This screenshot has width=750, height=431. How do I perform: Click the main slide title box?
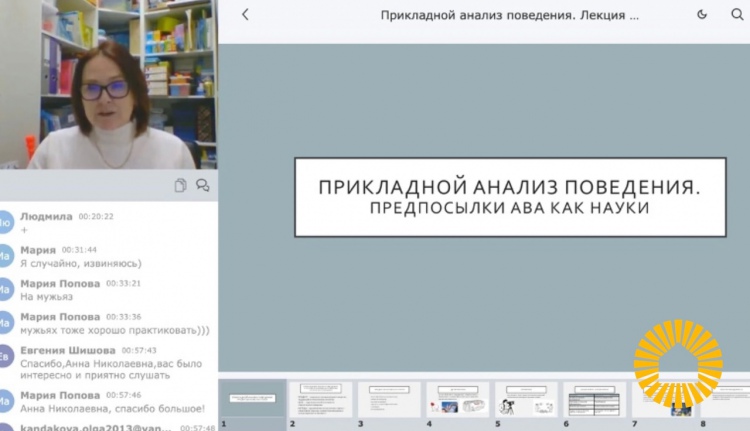coord(510,196)
